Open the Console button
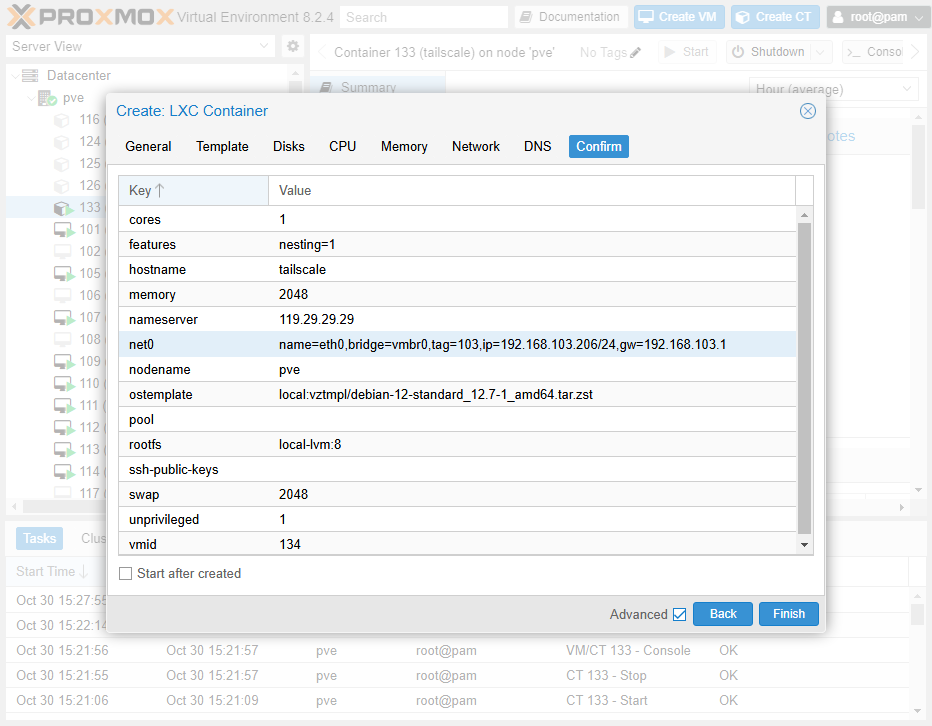This screenshot has width=932, height=726. point(875,52)
